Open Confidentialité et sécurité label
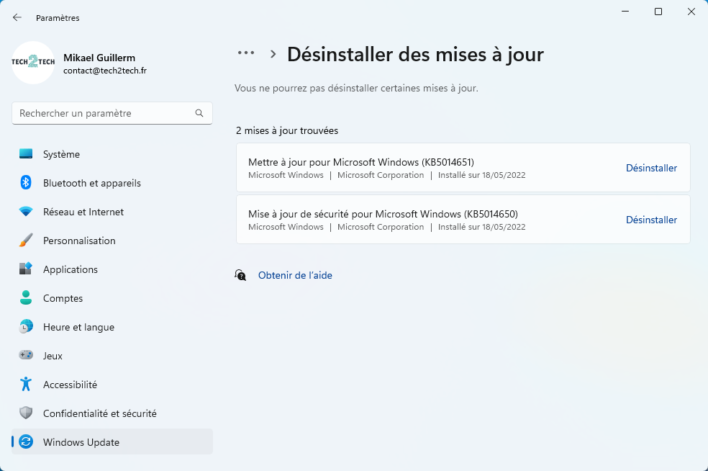Viewport: 708px width, 471px height. [x=100, y=414]
